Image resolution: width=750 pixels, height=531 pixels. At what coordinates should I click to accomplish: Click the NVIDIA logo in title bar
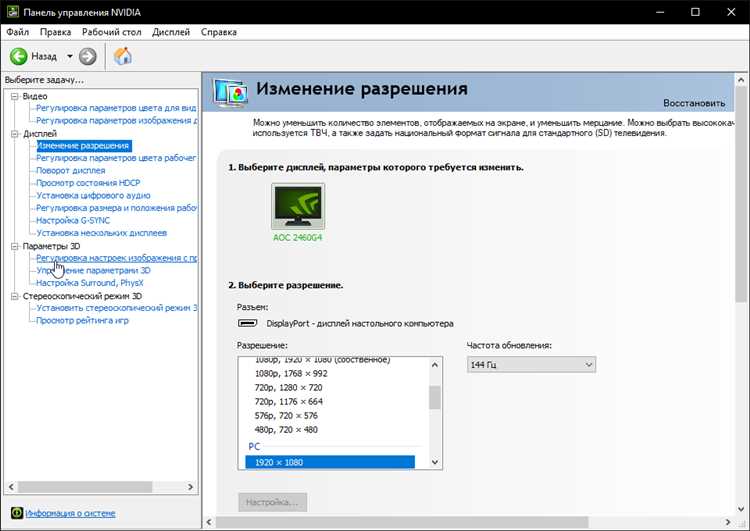click(x=12, y=11)
